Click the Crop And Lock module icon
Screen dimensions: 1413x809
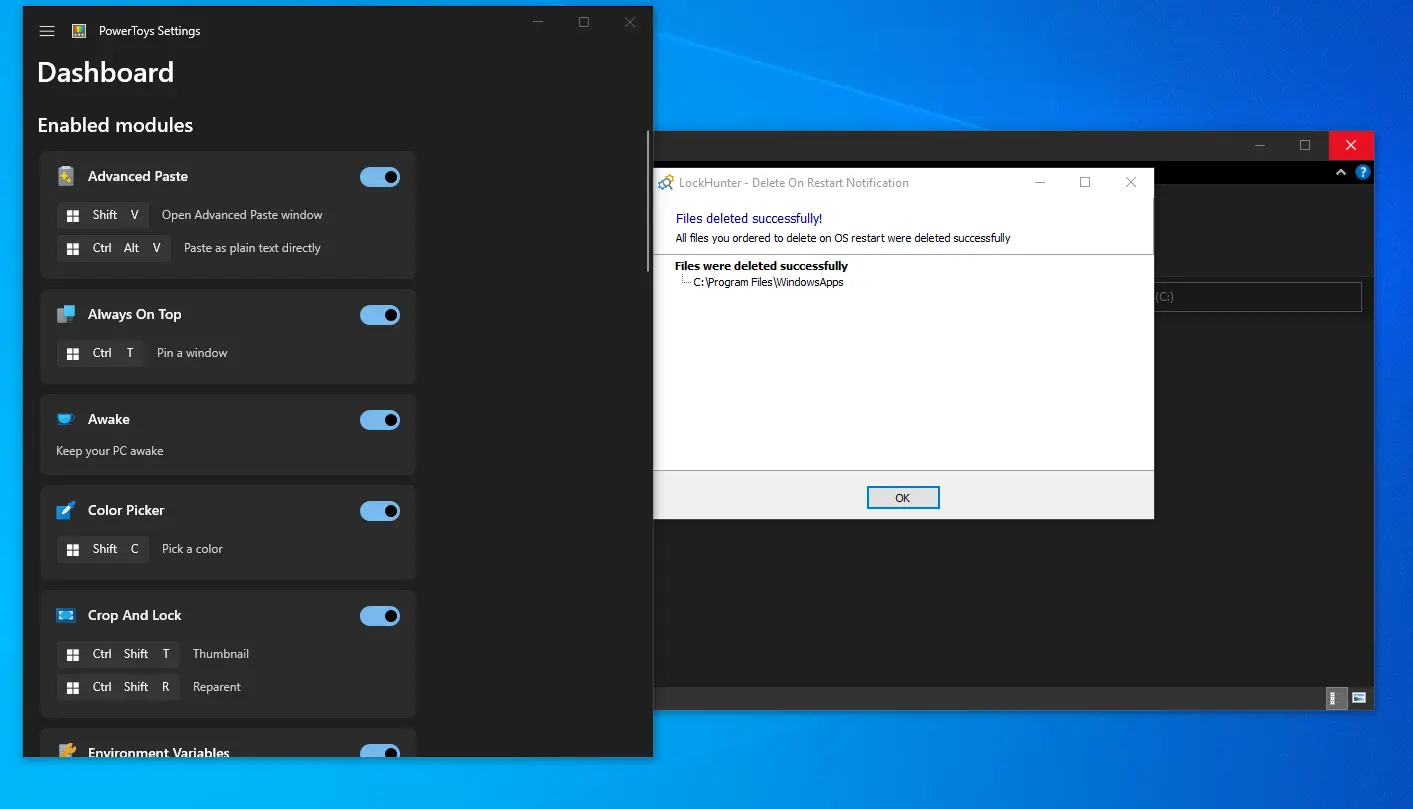(x=66, y=615)
